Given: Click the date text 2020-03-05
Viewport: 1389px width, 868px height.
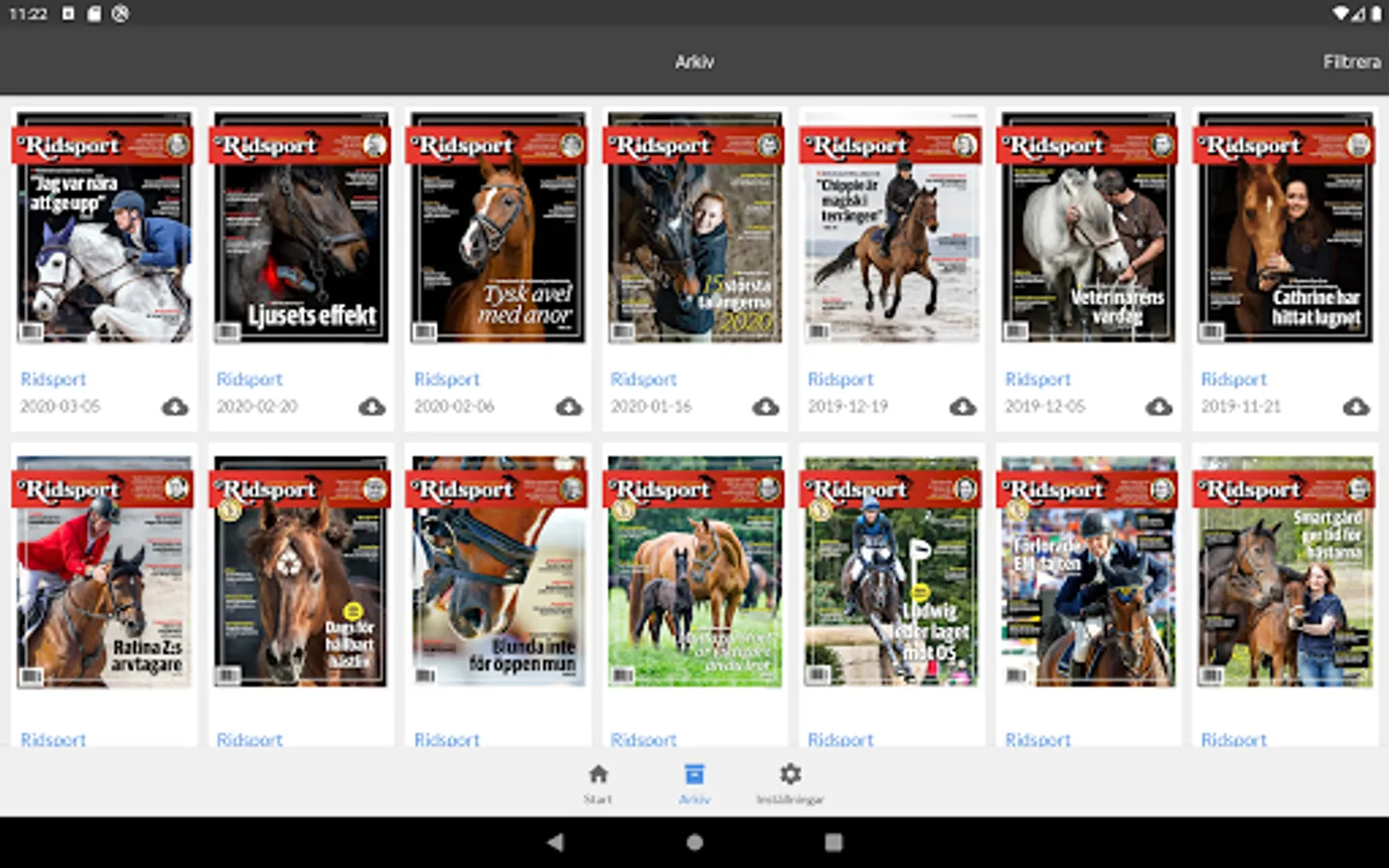Looking at the screenshot, I should tap(61, 407).
